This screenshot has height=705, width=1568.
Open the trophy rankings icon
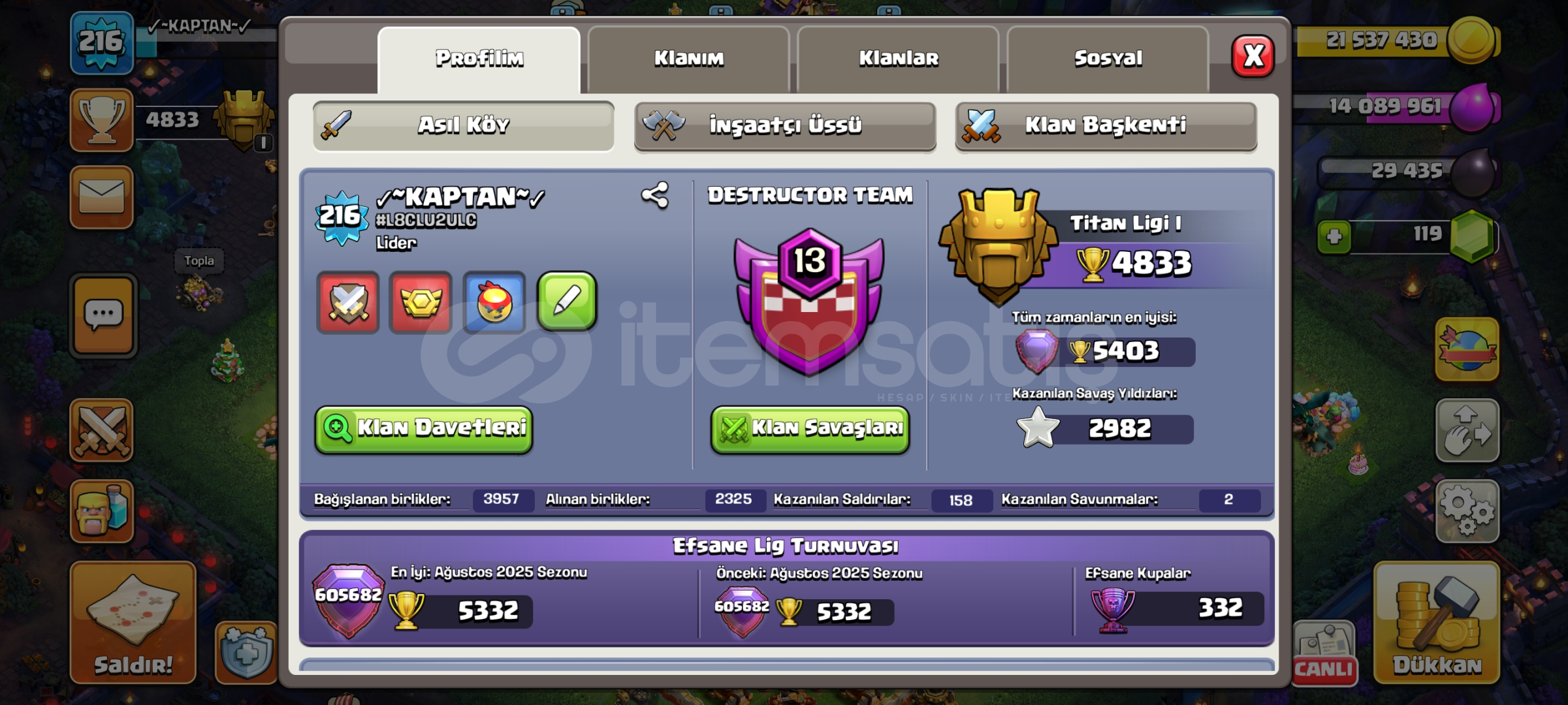point(102,121)
